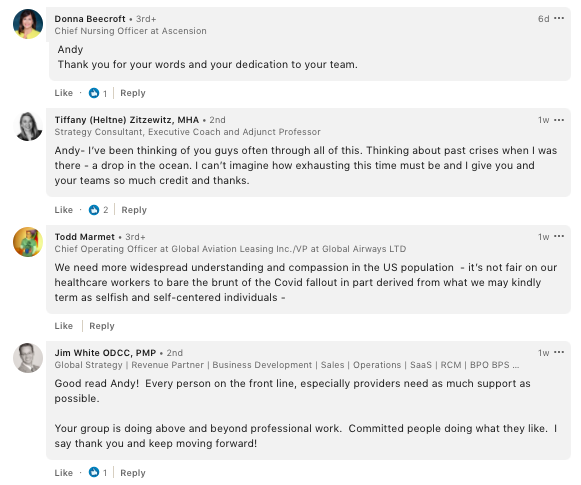Image resolution: width=581 pixels, height=485 pixels.
Task: Open Todd Marmet's profile picture
Action: [28, 242]
